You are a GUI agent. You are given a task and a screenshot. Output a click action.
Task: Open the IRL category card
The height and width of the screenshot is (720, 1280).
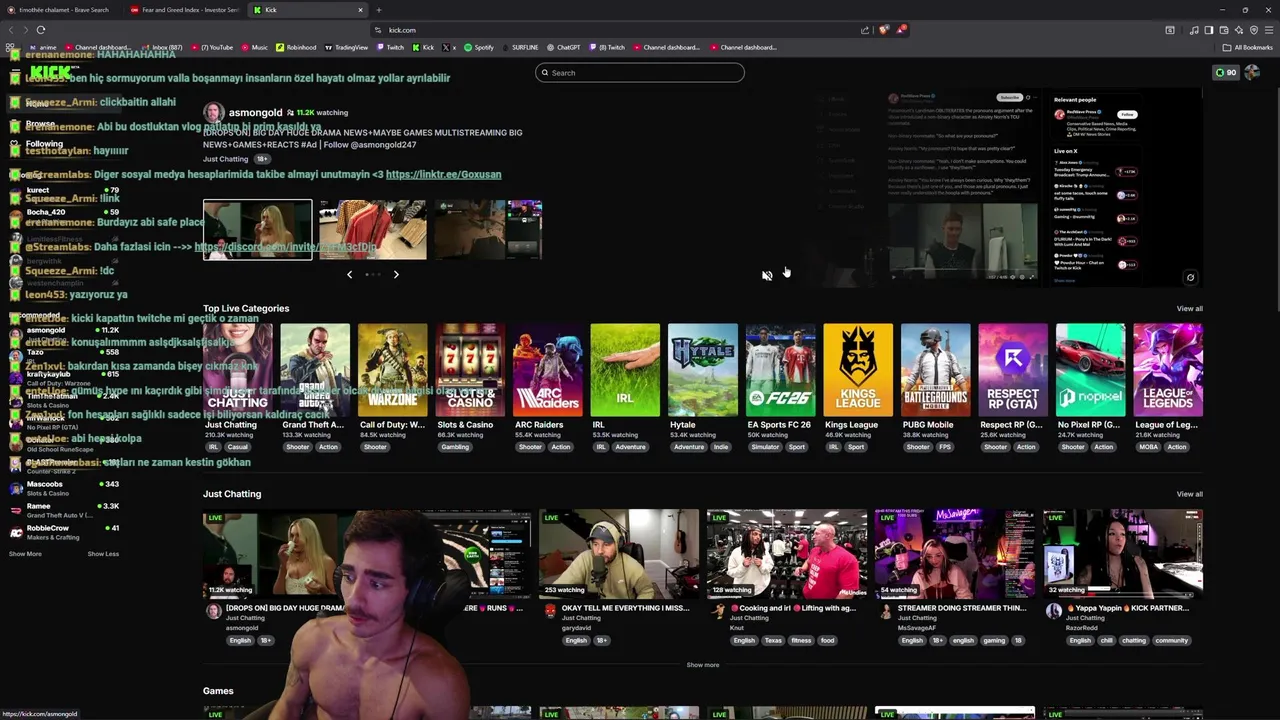tap(625, 369)
